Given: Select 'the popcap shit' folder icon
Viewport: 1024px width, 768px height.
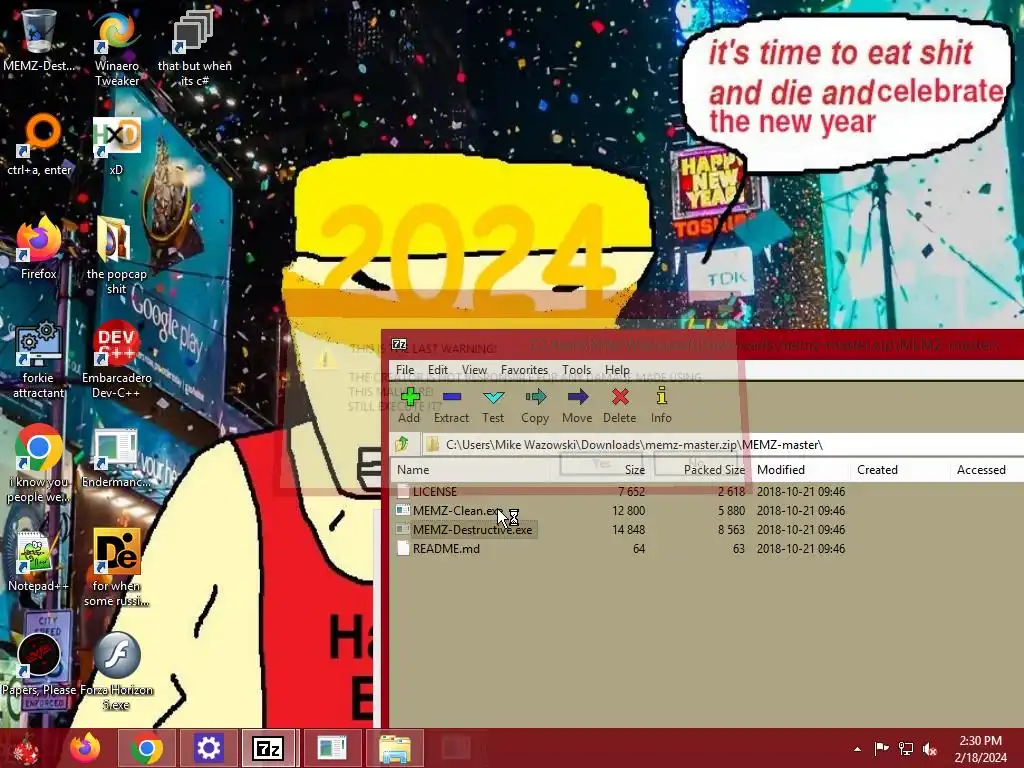Looking at the screenshot, I should pyautogui.click(x=117, y=256).
